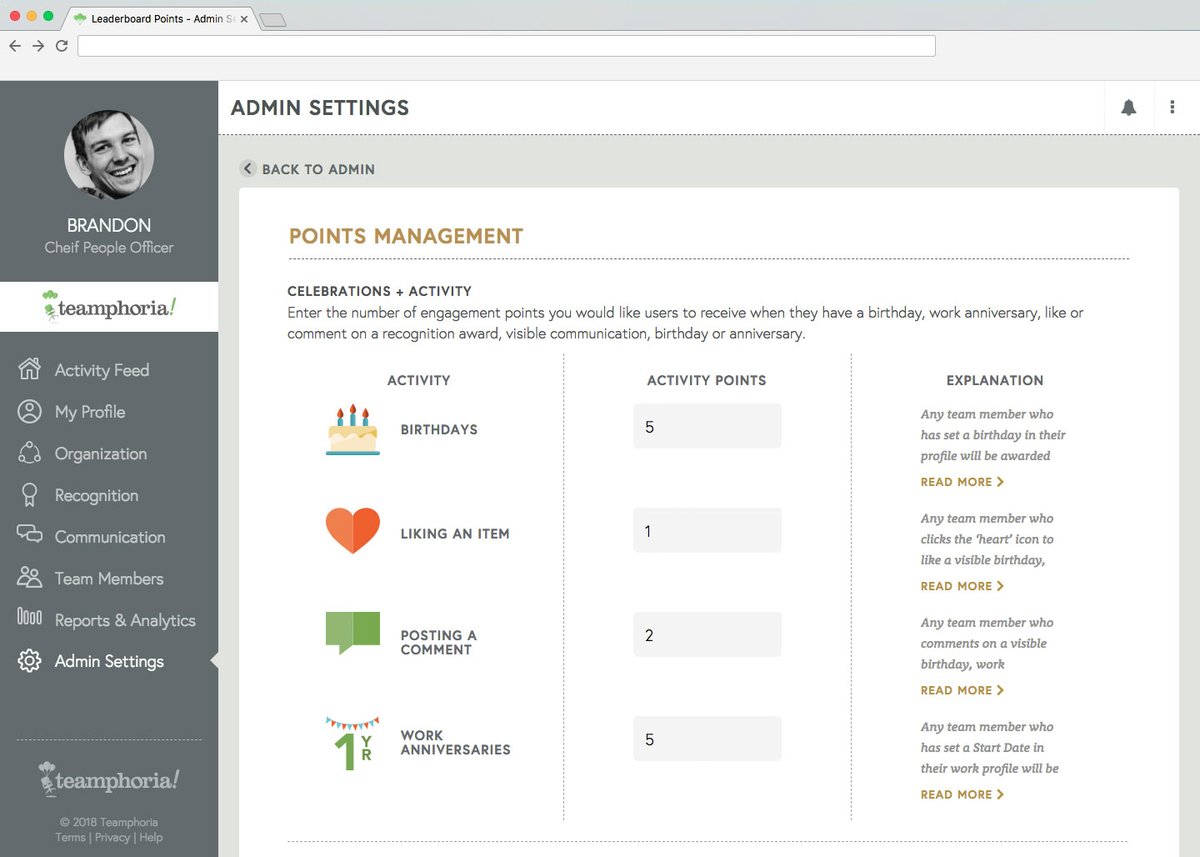1200x857 pixels.
Task: Click the orange heart icon for Liking an Item
Action: pos(353,530)
